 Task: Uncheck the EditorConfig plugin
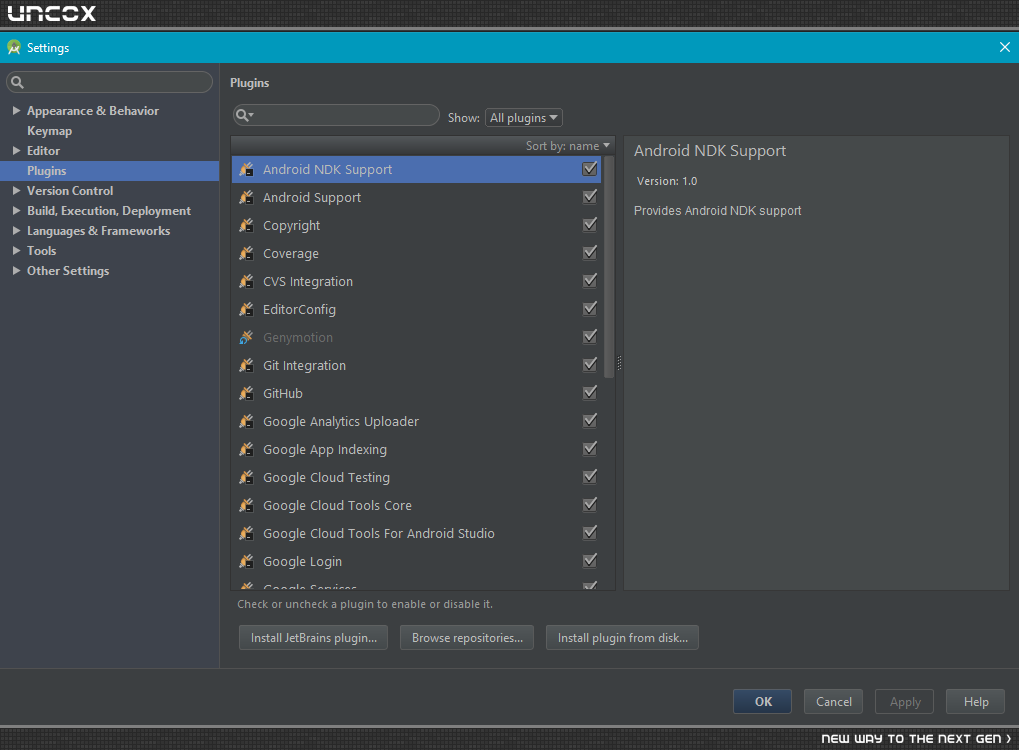[x=589, y=309]
